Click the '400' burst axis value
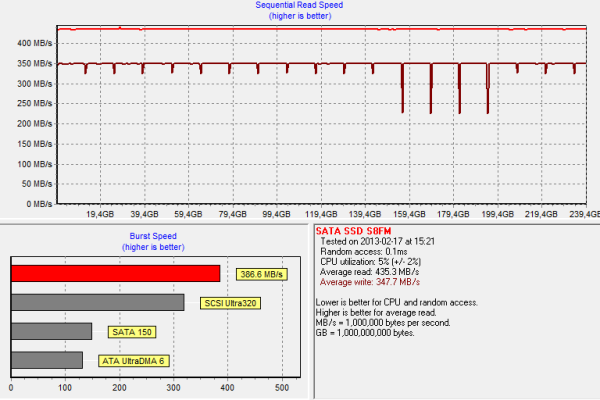This screenshot has height=400, width=600. pos(228,388)
